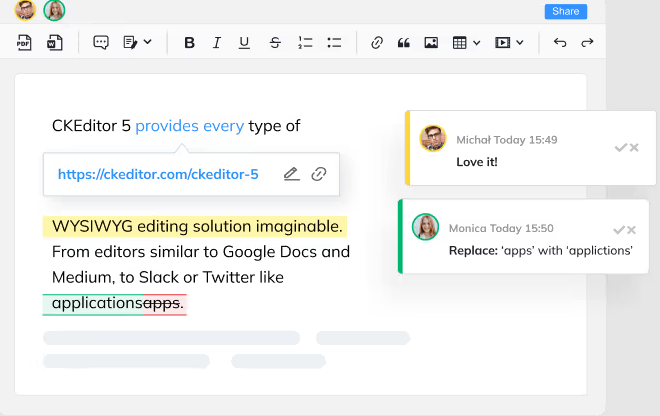
Task: Insert a block quote
Action: tap(404, 43)
